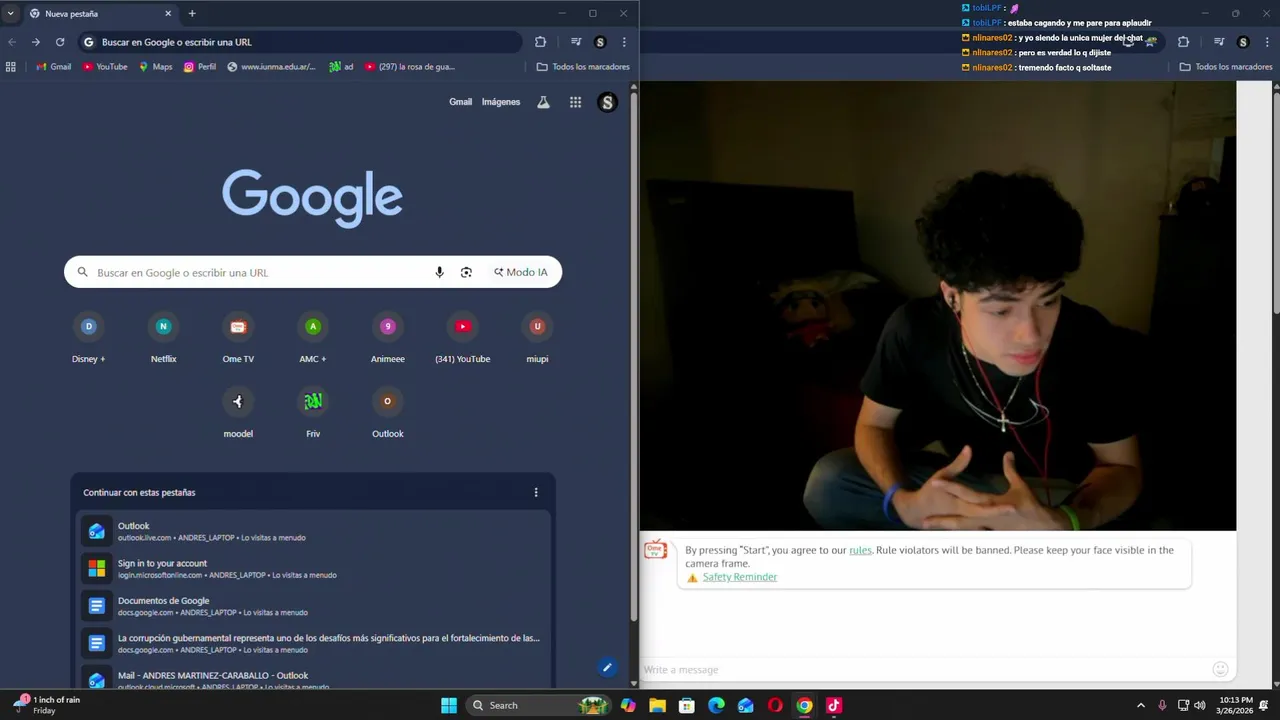Click the Google search box
Image resolution: width=1280 pixels, height=720 pixels.
pyautogui.click(x=313, y=272)
